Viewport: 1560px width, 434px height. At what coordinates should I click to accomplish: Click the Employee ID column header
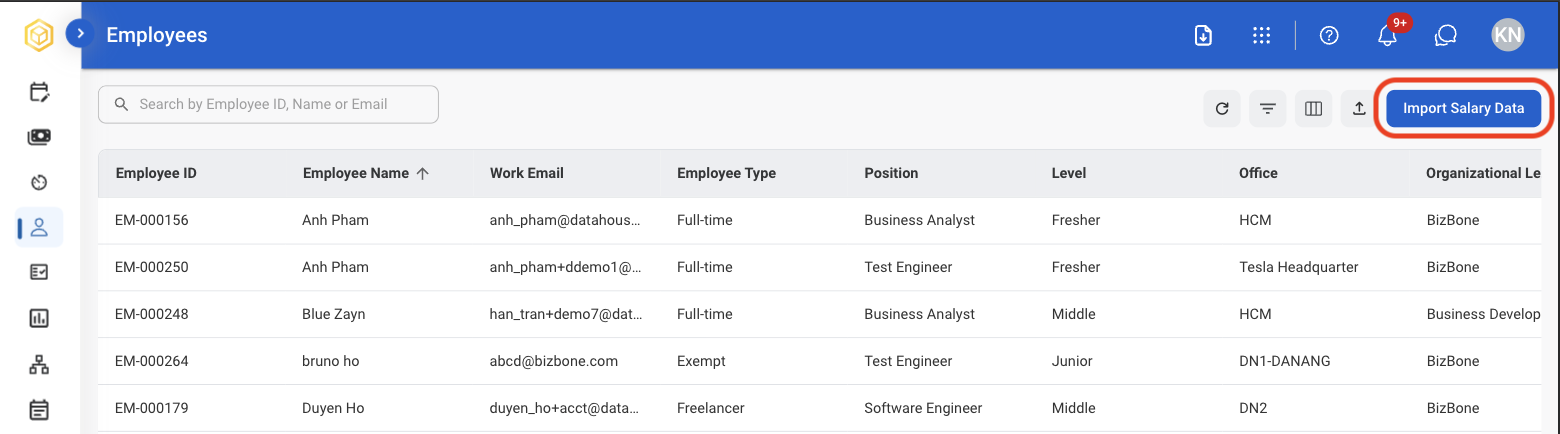[156, 173]
